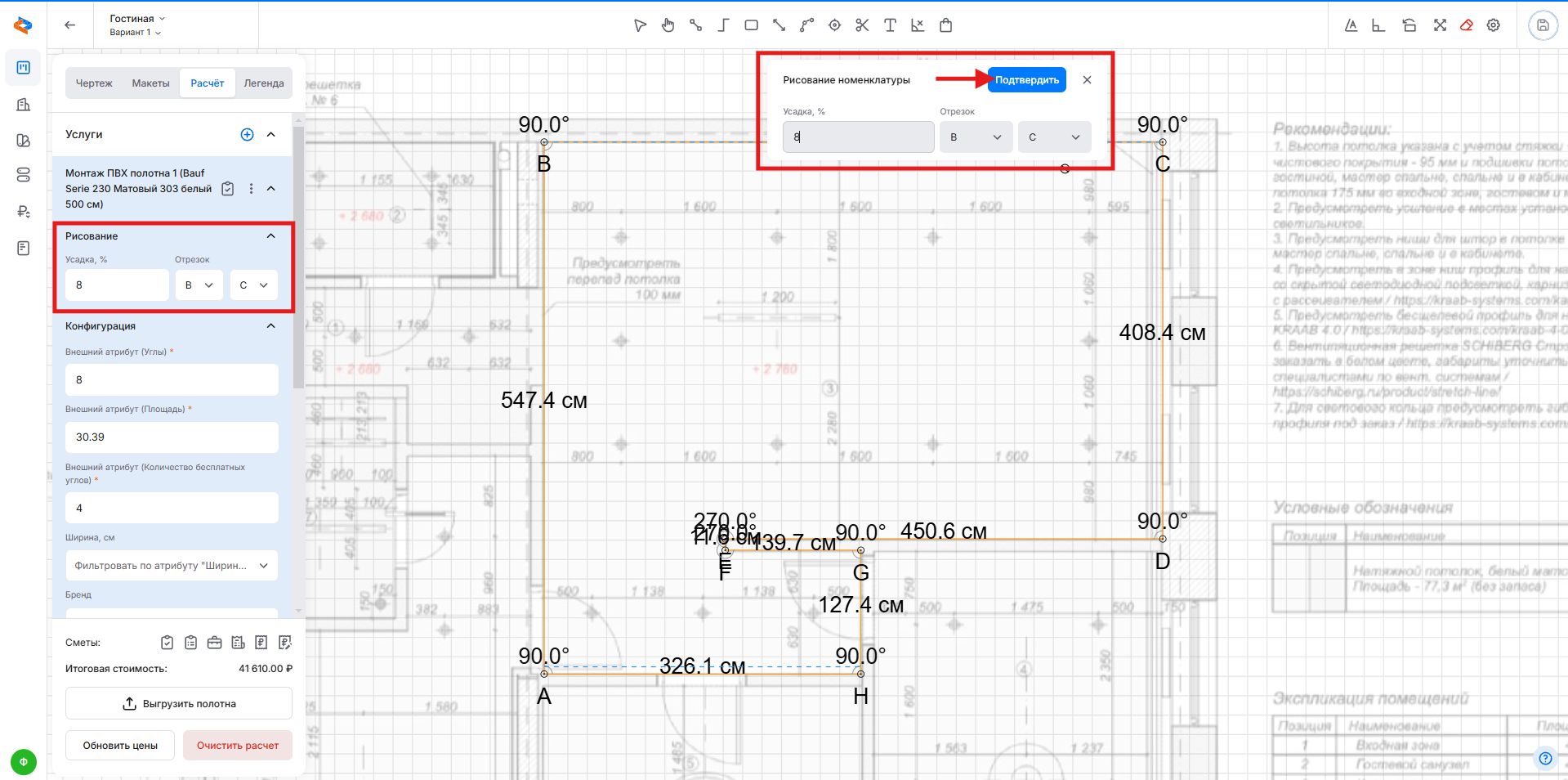The width and height of the screenshot is (1568, 780).
Task: Expand the width attribute filter dropdown
Action: (x=172, y=566)
